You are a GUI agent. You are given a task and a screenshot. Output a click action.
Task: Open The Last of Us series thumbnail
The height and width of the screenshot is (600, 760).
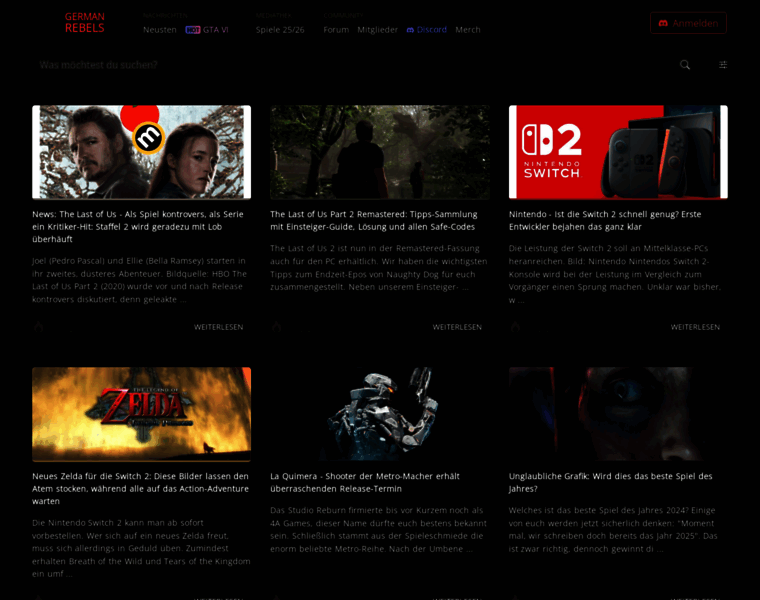[142, 152]
